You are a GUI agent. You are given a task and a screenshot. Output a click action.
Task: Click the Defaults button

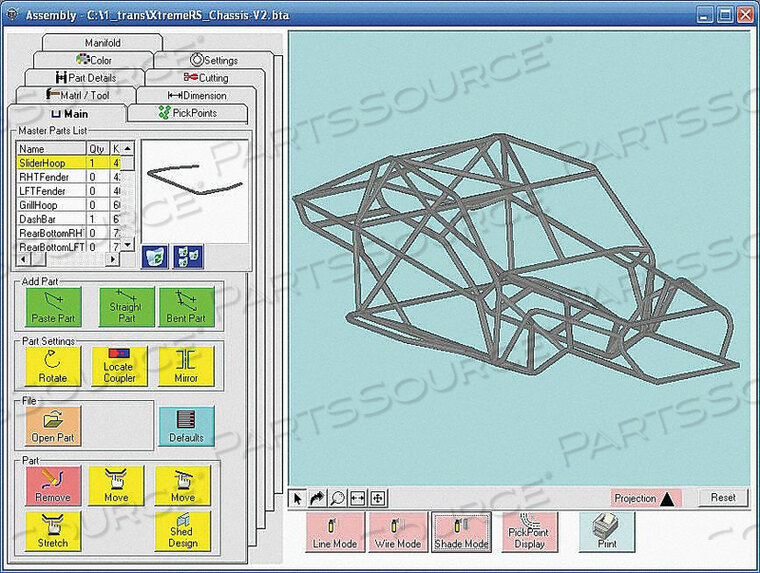click(186, 426)
